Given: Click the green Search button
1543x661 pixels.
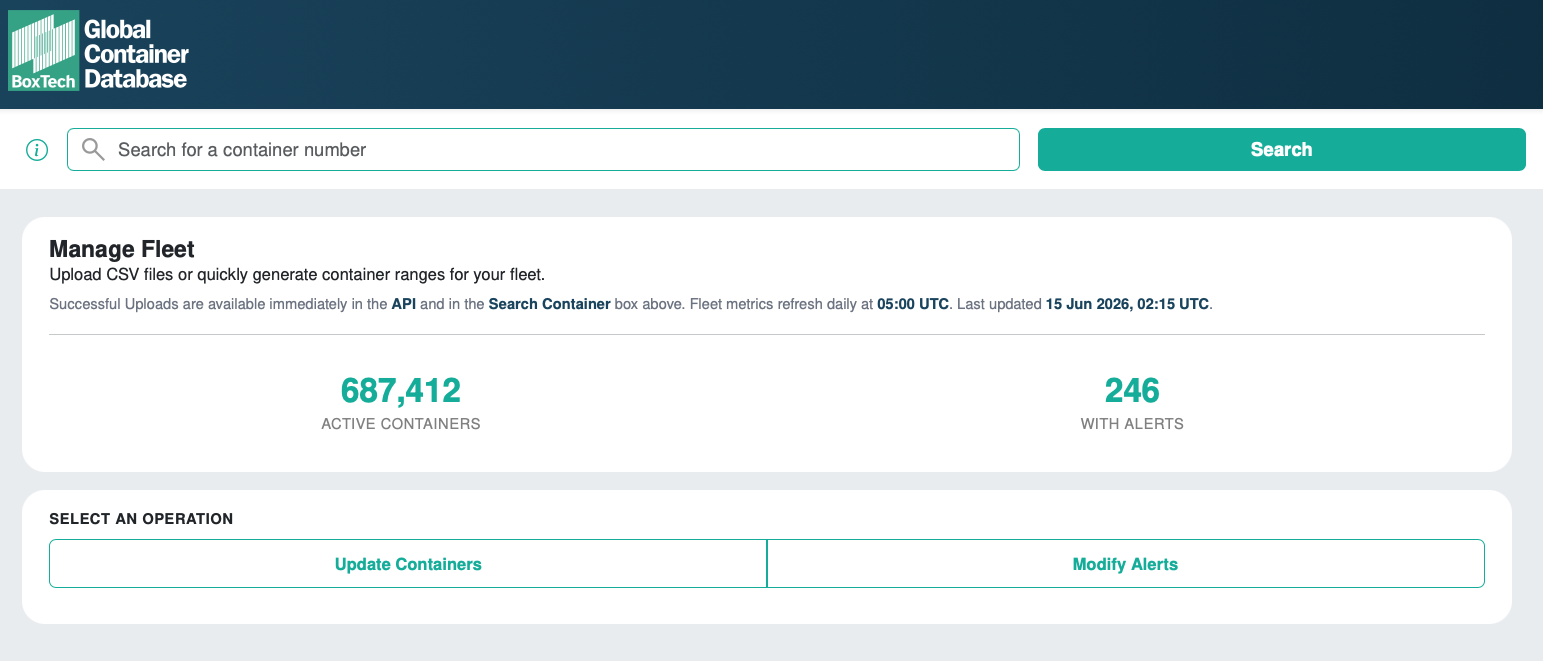Looking at the screenshot, I should point(1281,149).
